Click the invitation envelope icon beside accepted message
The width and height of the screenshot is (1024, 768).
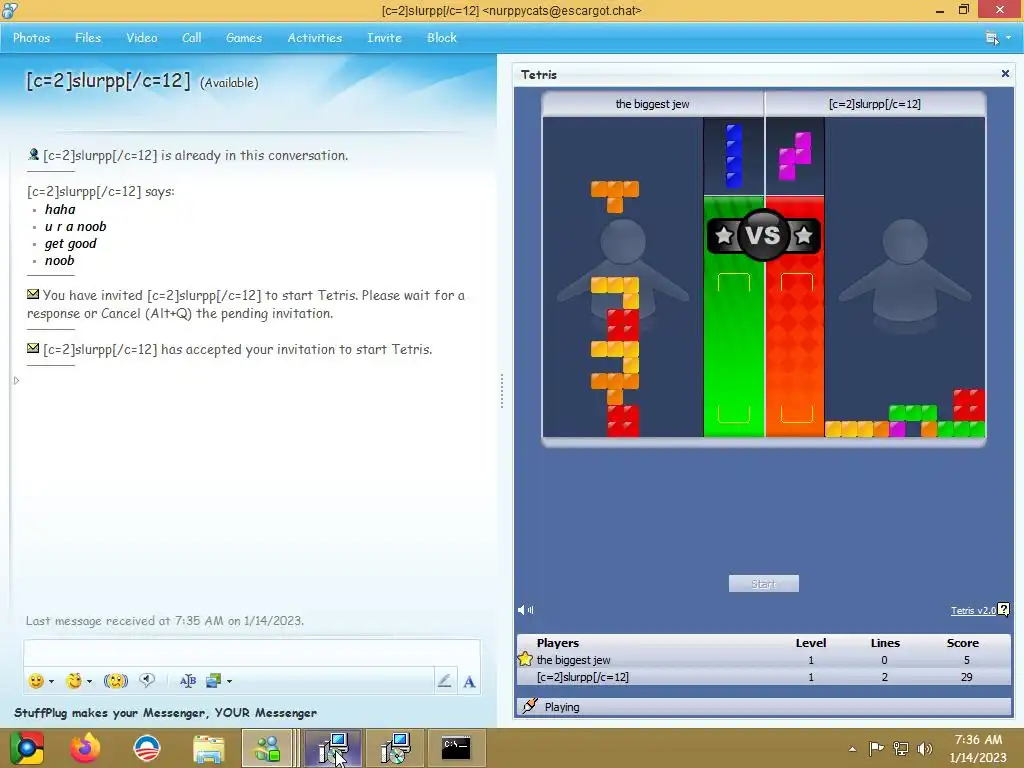33,348
